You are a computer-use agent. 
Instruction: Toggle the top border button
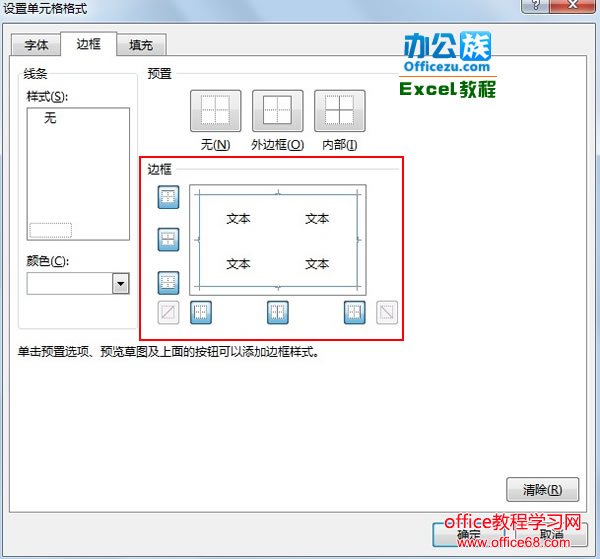pos(168,197)
